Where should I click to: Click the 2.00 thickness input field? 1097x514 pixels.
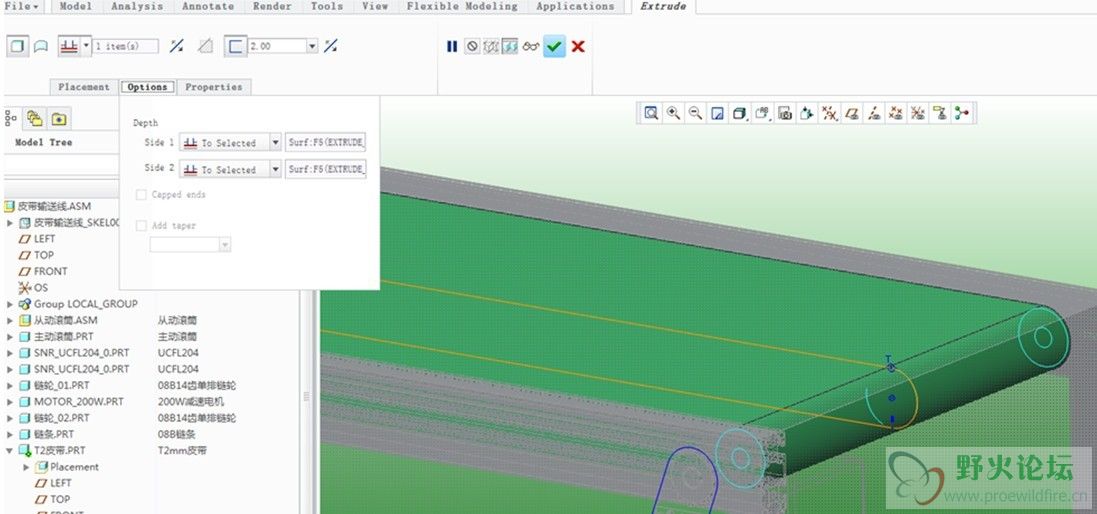(x=278, y=46)
